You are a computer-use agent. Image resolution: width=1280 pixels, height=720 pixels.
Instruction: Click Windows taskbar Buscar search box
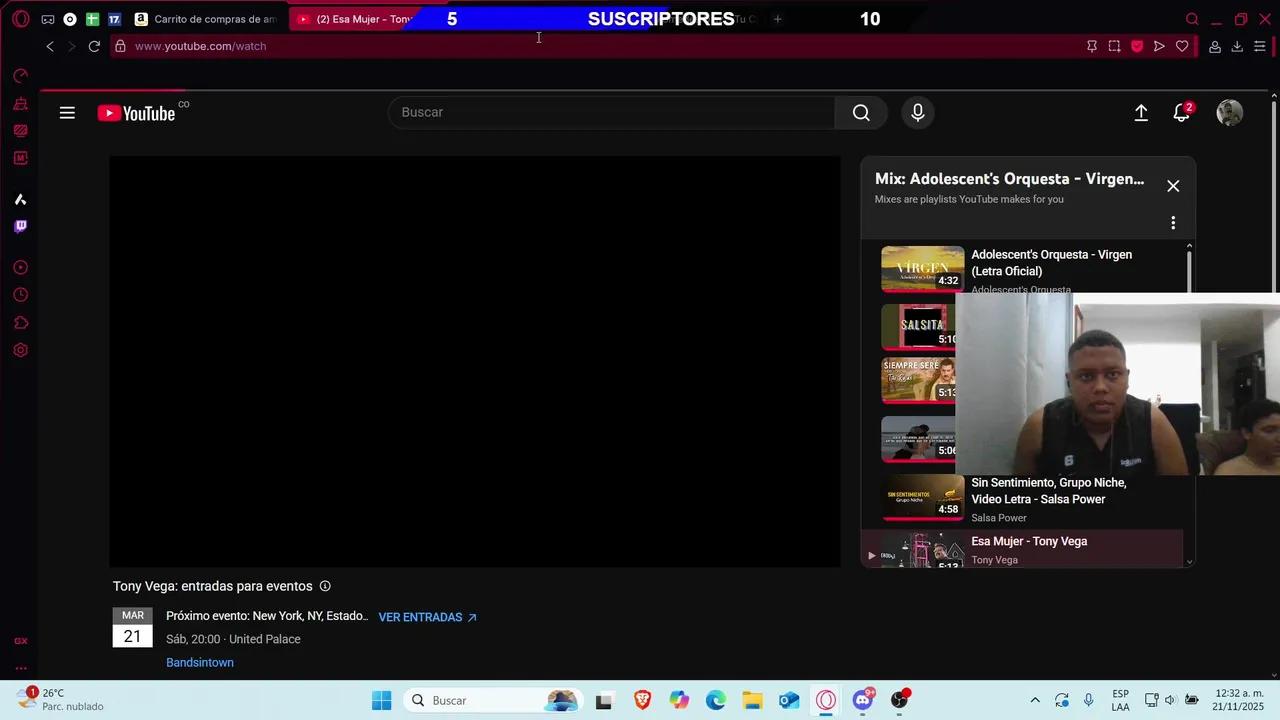tap(494, 701)
